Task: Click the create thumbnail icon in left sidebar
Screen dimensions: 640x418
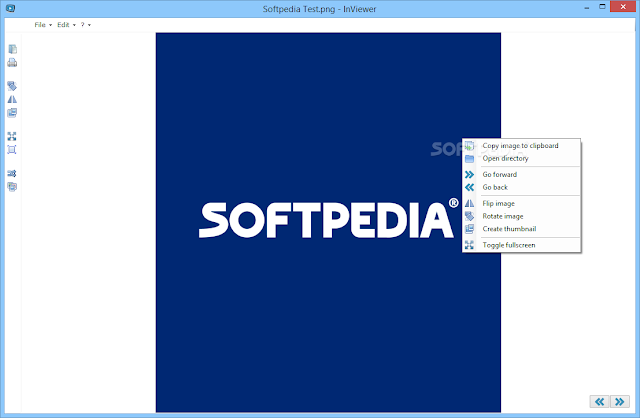Action: 12,113
